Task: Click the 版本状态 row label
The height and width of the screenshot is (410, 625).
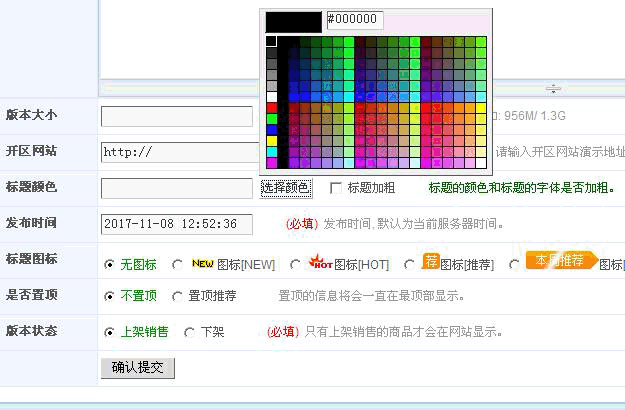Action: tap(31, 331)
